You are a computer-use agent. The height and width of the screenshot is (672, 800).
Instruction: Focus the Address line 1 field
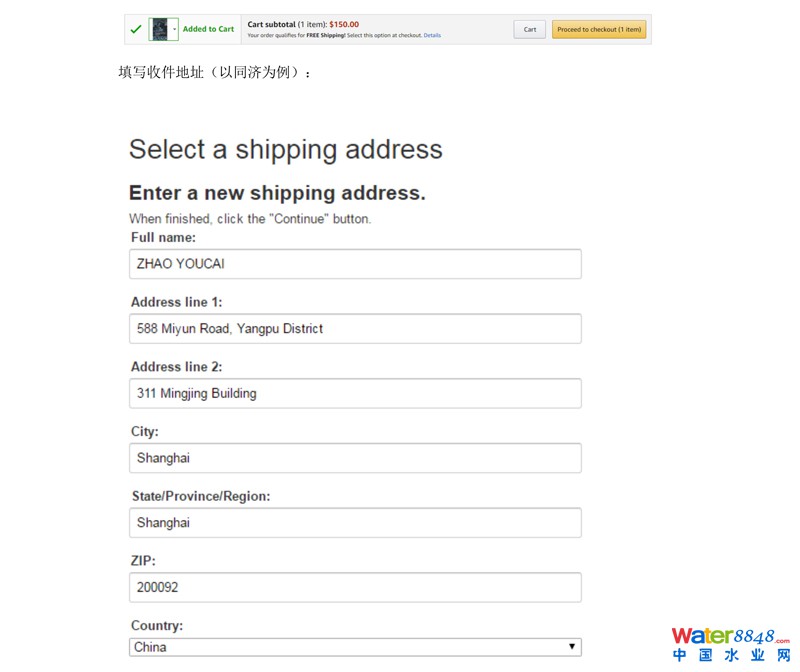point(356,329)
